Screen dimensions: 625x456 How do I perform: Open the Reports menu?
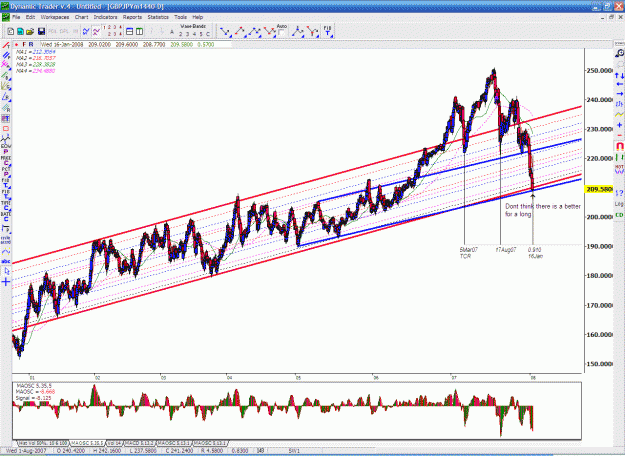point(132,17)
